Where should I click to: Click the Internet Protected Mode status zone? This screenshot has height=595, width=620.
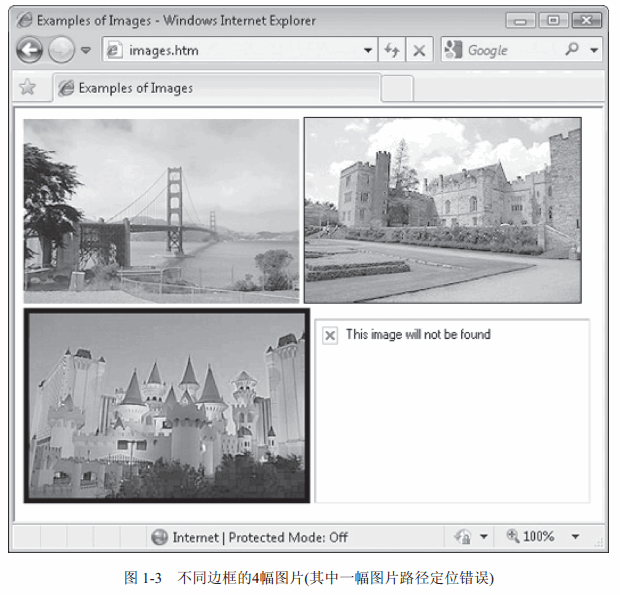click(250, 537)
